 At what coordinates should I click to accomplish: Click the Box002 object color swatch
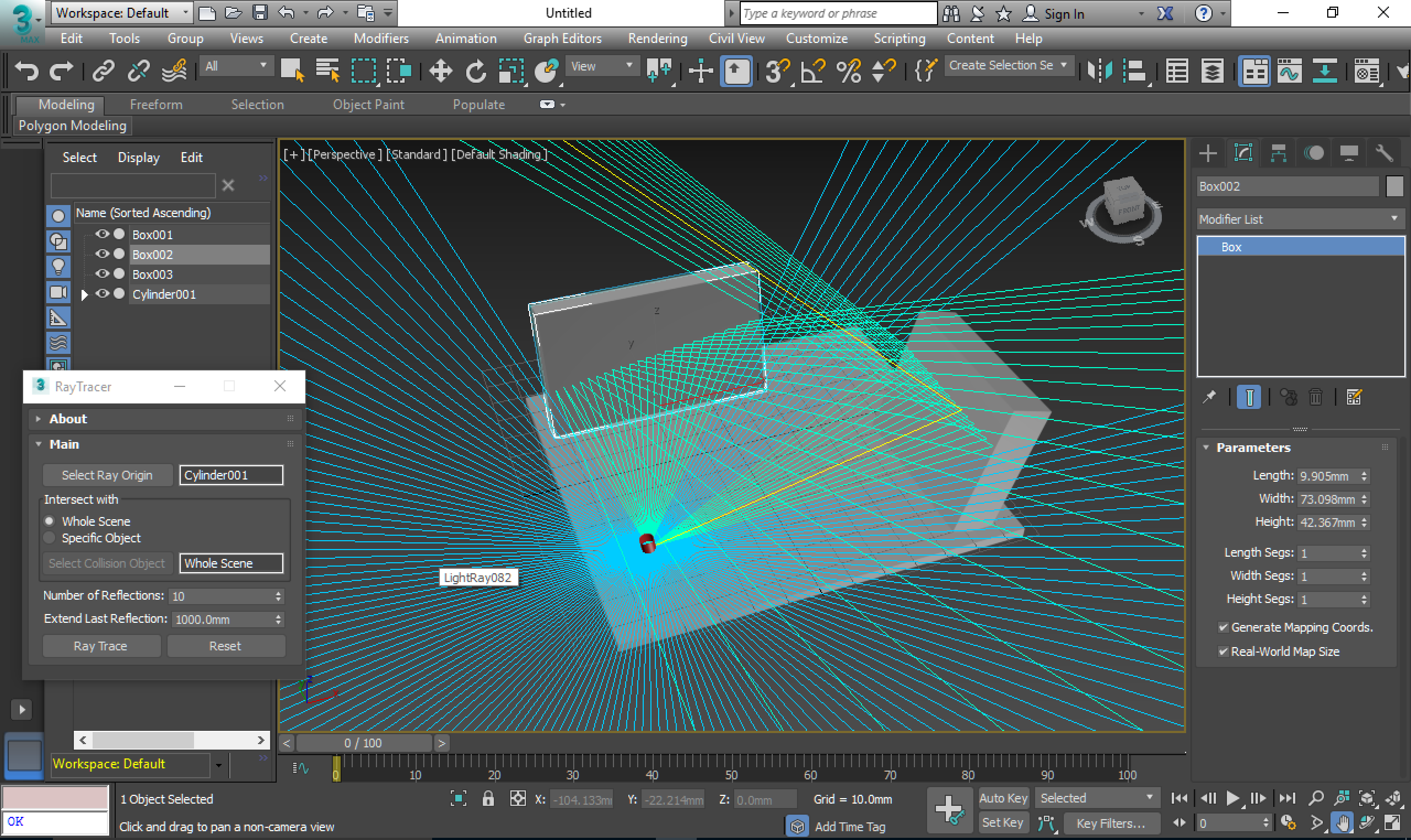1394,186
